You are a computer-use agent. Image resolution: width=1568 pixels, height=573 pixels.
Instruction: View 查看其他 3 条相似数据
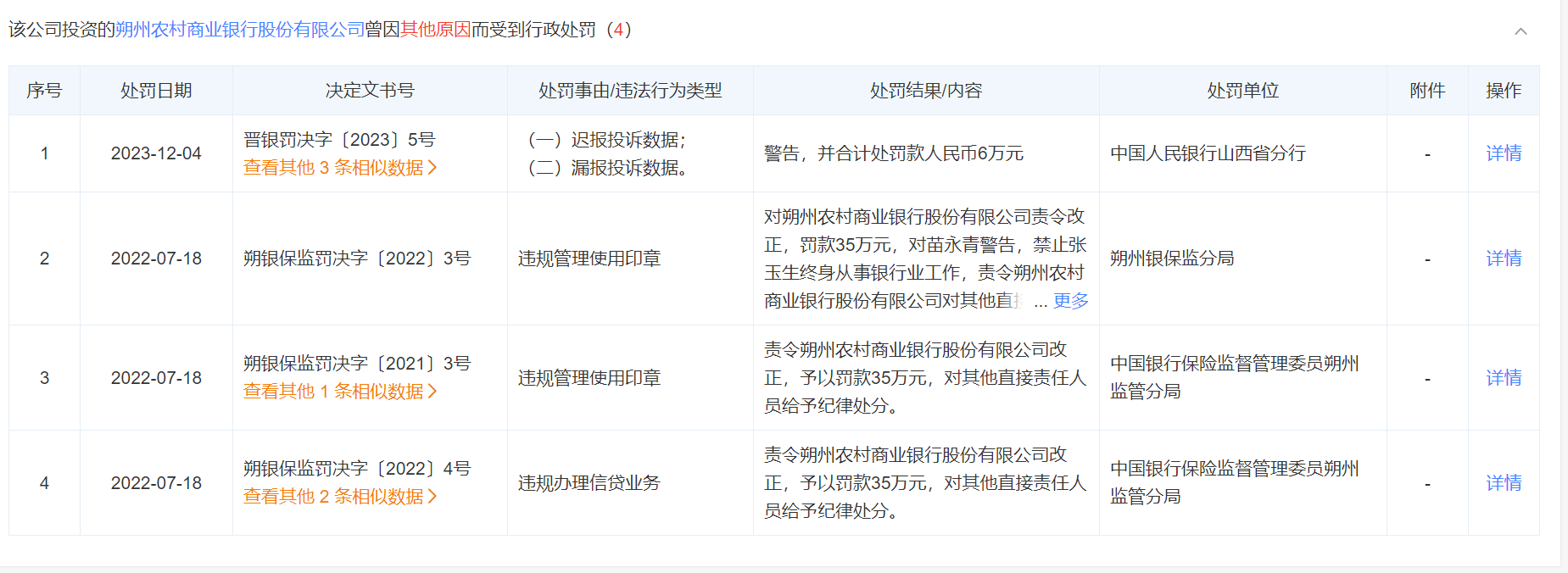pos(340,168)
